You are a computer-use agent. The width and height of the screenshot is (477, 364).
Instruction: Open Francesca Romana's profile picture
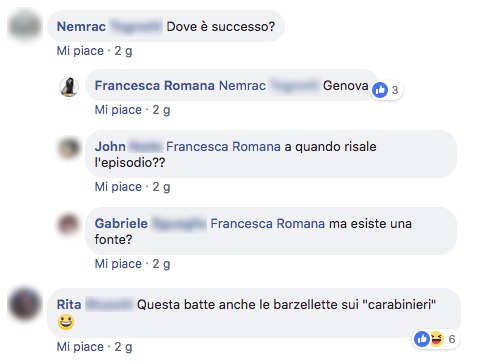pyautogui.click(x=69, y=87)
